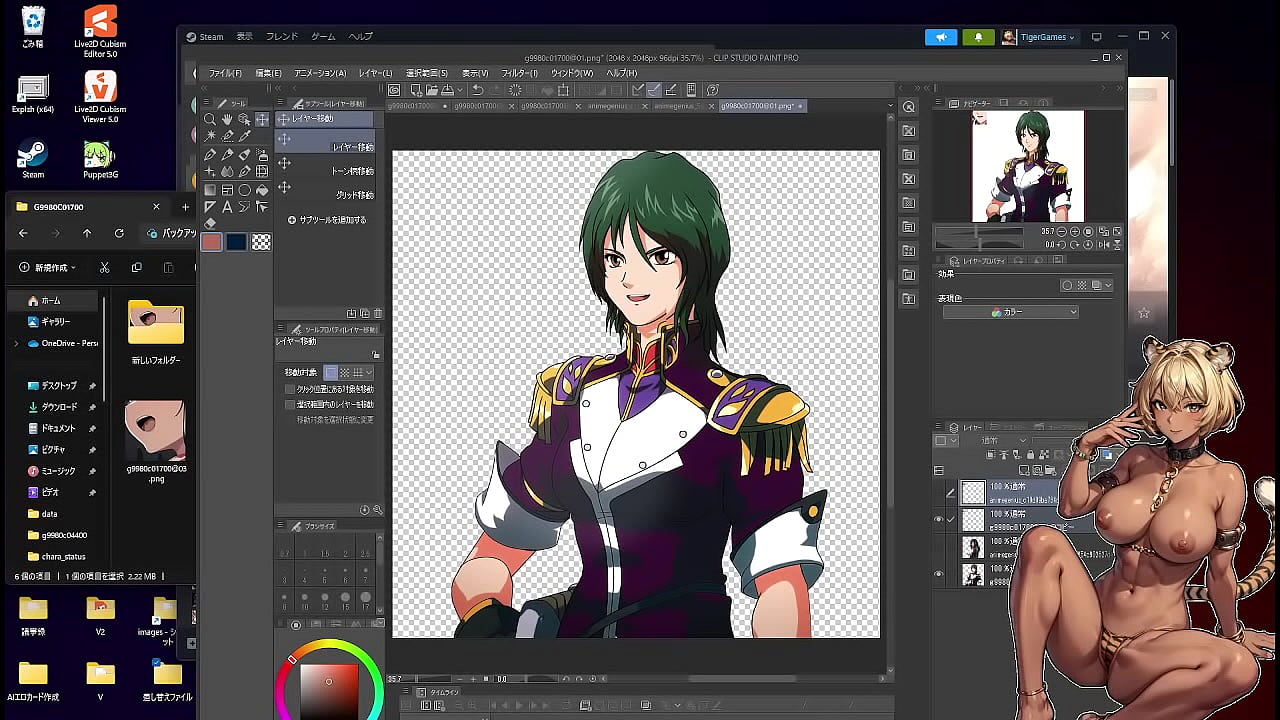Viewport: 1280px width, 720px height.
Task: Select the Auto Select wand tool
Action: [x=209, y=136]
